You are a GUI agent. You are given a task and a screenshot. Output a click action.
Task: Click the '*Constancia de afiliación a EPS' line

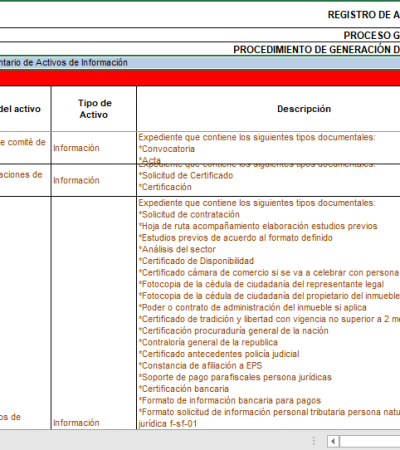(x=200, y=365)
